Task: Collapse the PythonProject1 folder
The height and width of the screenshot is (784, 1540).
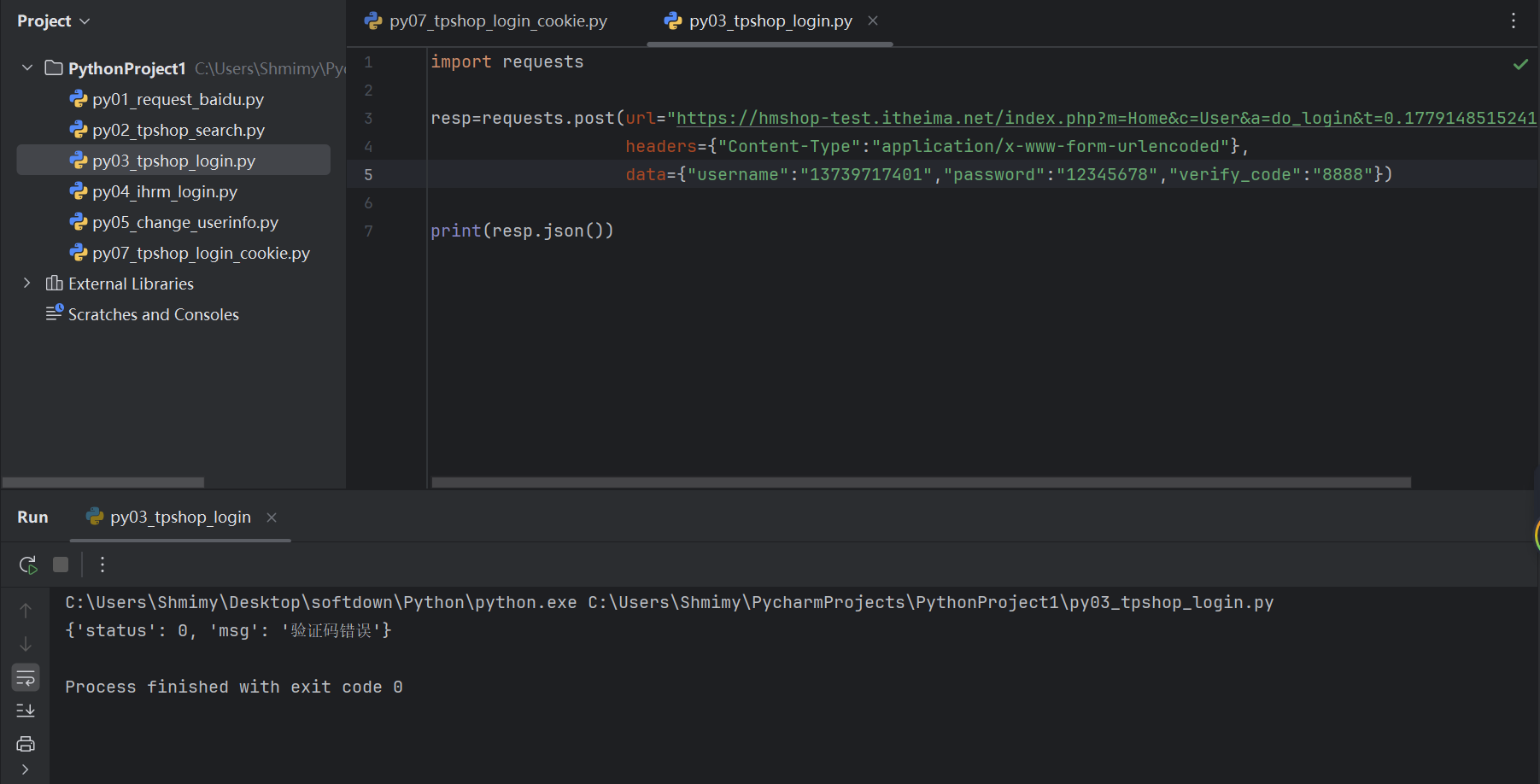Action: (x=27, y=67)
